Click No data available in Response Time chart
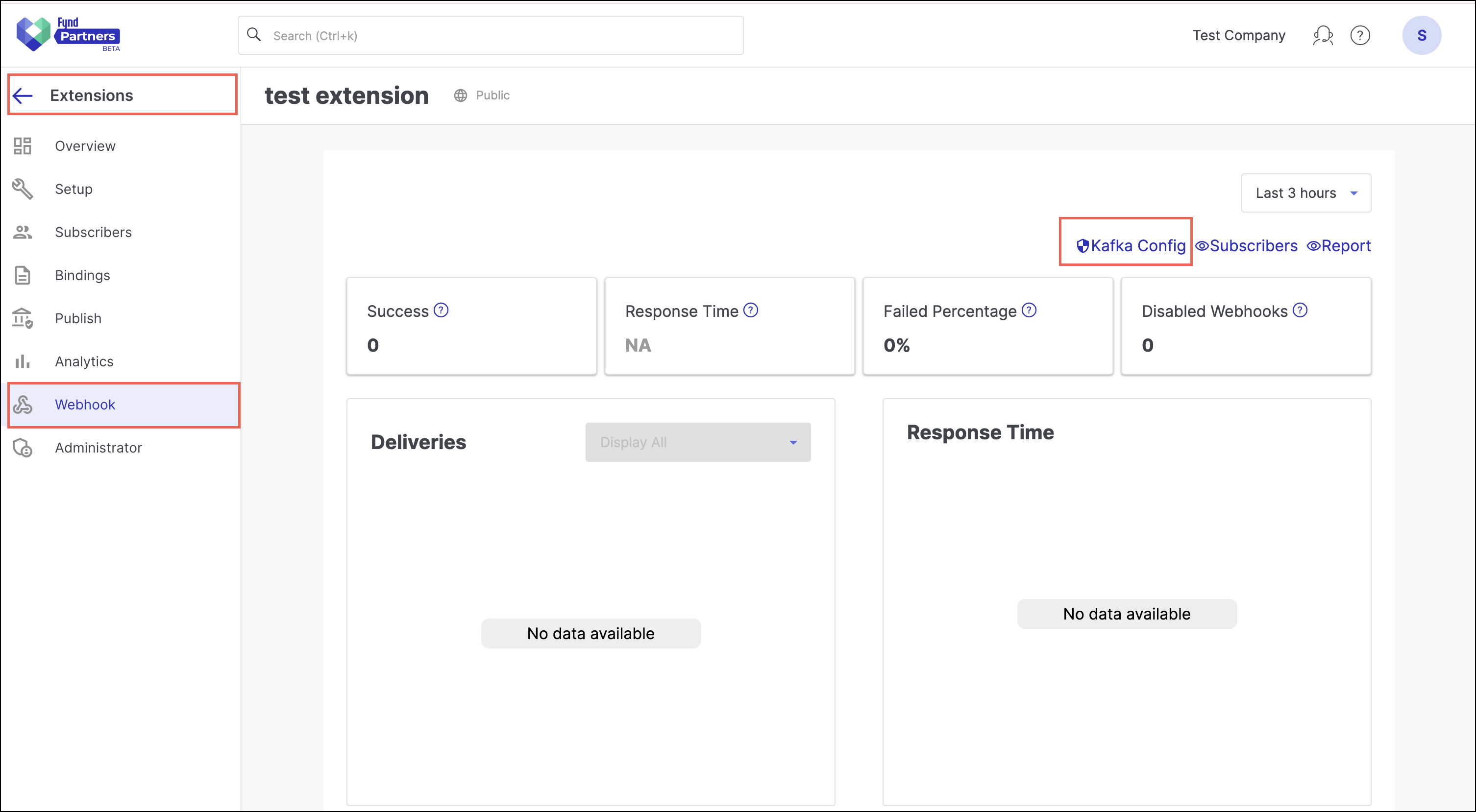Screen dimensions: 1476x812 coord(1127,614)
